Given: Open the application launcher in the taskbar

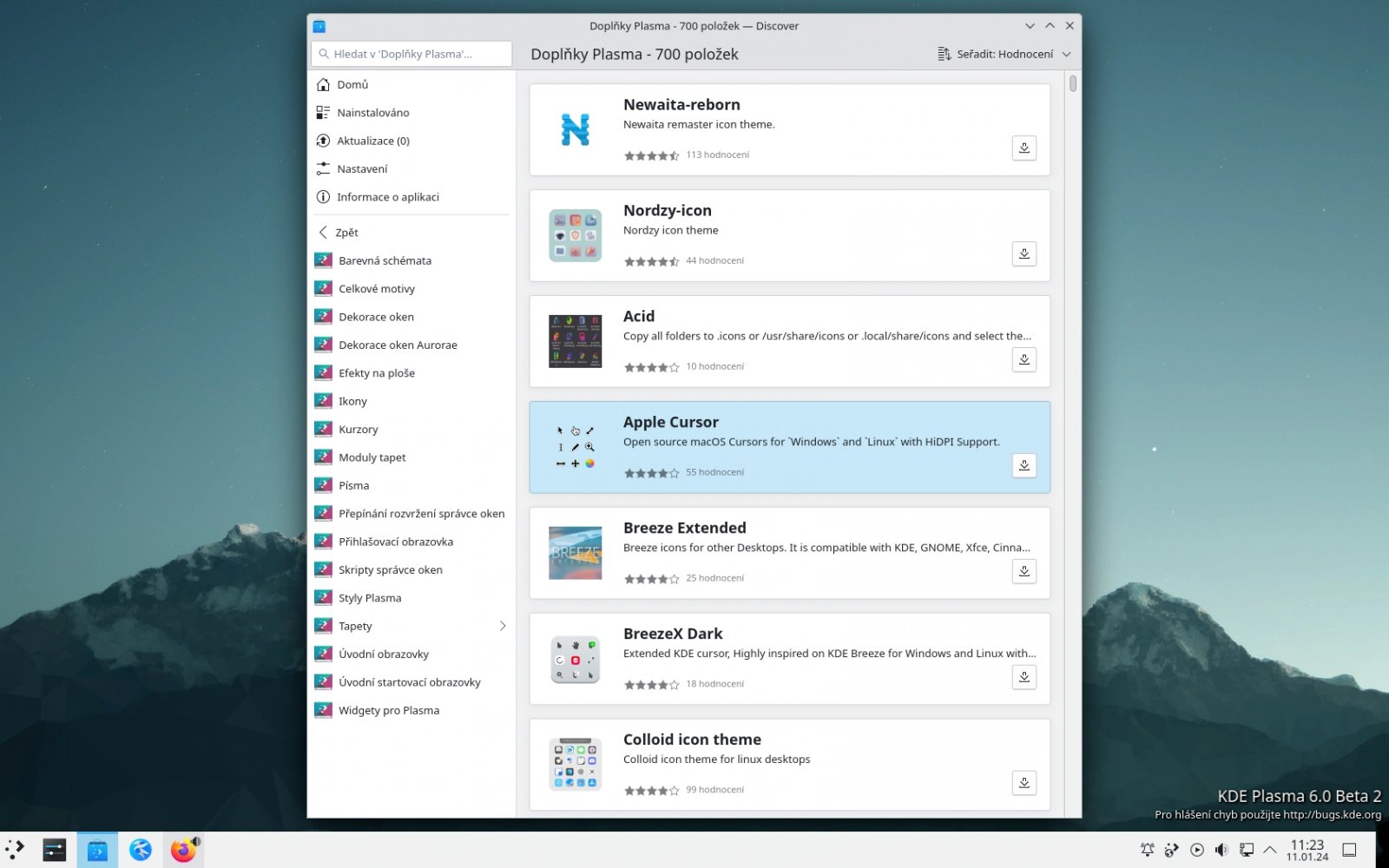Looking at the screenshot, I should [16, 850].
